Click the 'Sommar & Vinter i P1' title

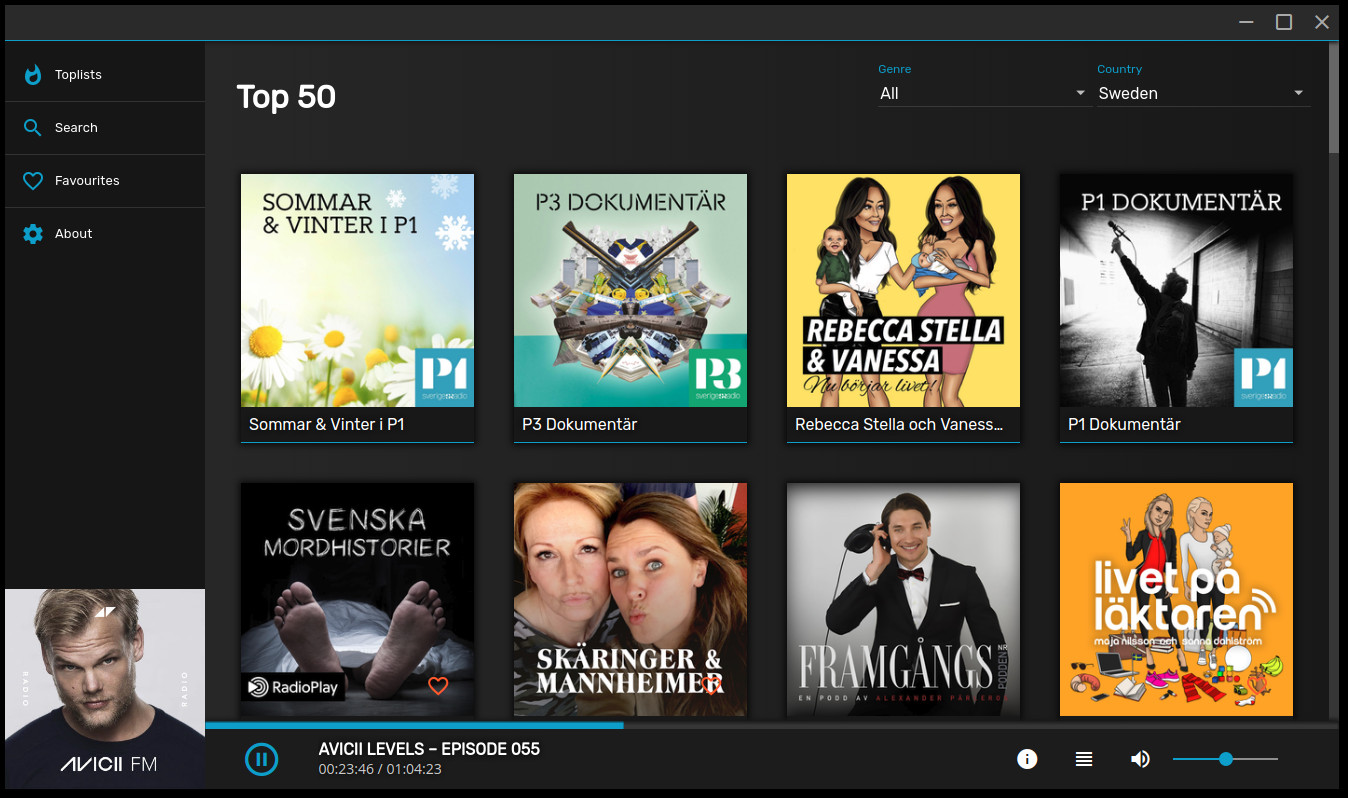point(326,424)
